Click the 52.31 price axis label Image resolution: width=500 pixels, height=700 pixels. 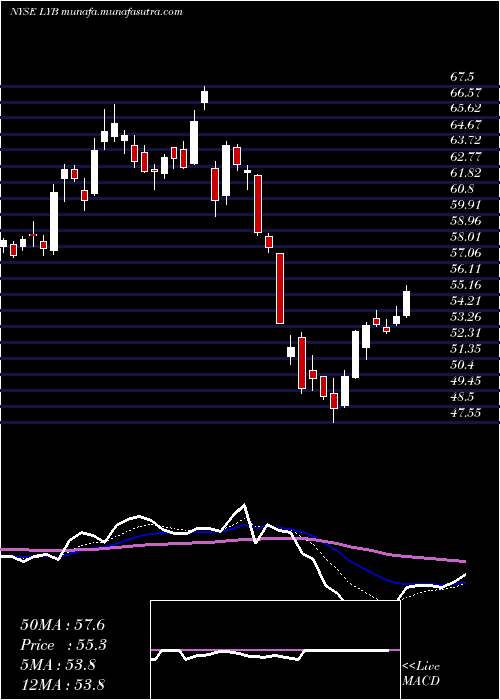(x=465, y=333)
